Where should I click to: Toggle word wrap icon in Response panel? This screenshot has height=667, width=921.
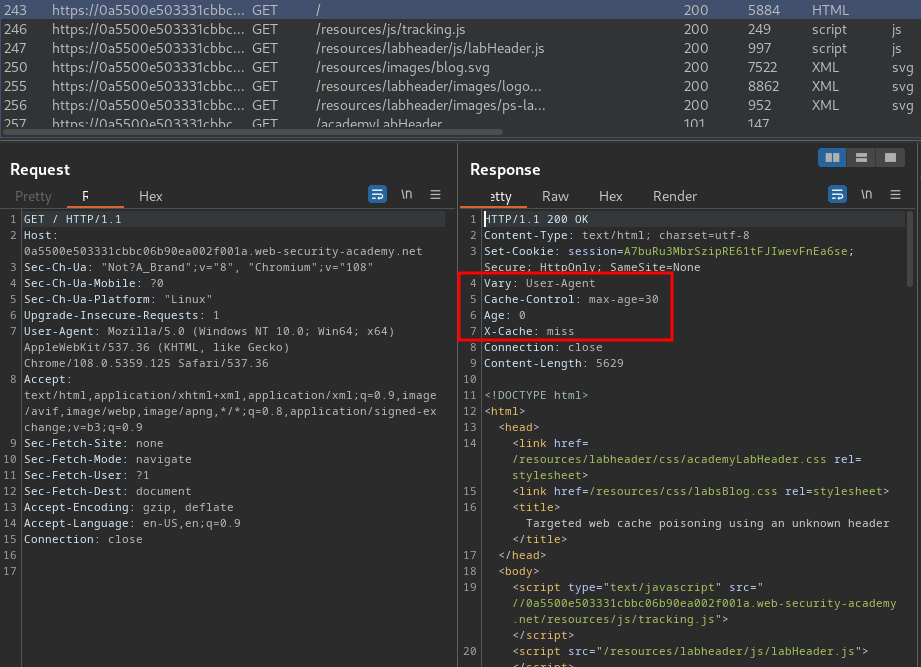(837, 194)
